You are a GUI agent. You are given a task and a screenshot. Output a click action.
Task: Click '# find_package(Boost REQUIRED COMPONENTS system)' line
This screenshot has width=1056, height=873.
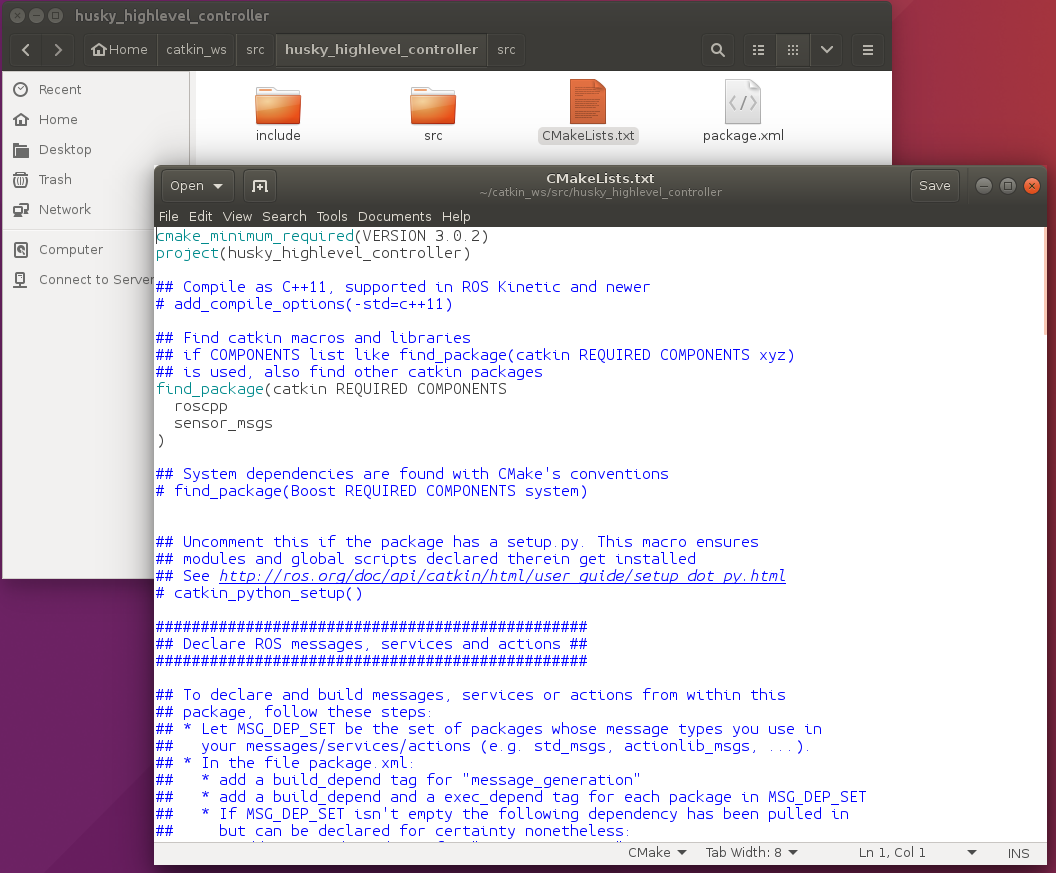pos(372,491)
